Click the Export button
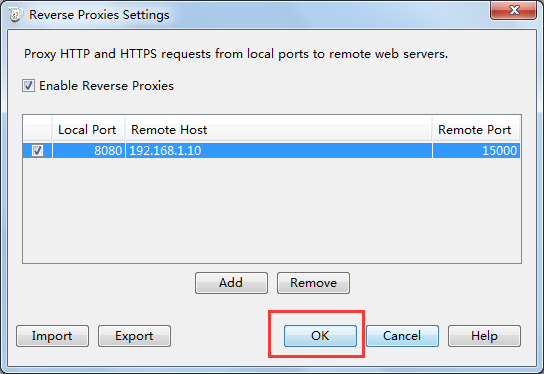The image size is (544, 374). tap(134, 336)
